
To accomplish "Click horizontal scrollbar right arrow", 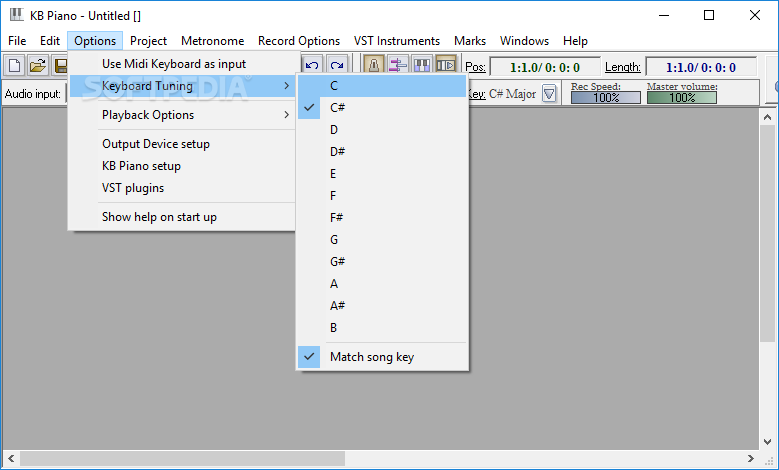I will coord(751,459).
